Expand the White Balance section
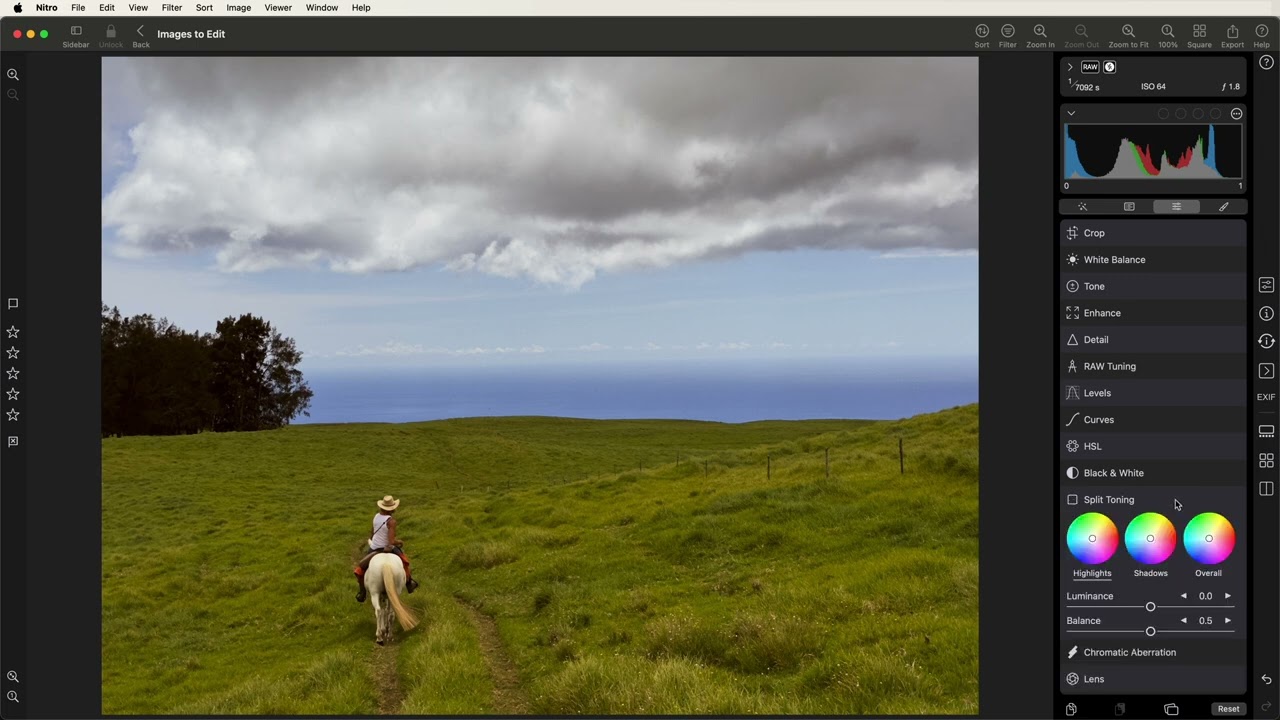The image size is (1280, 720). (x=1153, y=260)
